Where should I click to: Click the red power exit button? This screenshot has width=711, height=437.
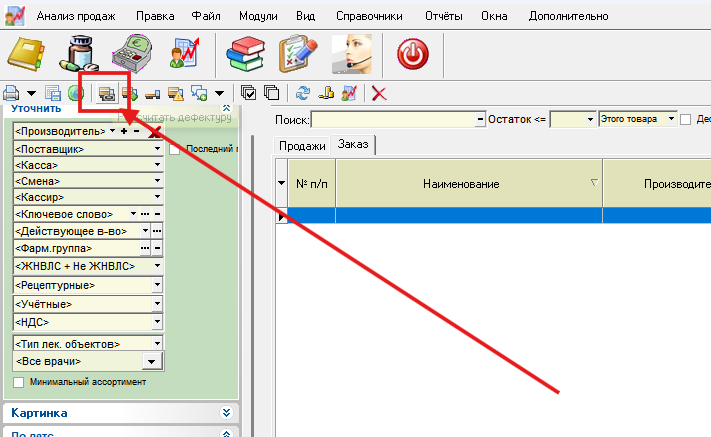tap(413, 54)
